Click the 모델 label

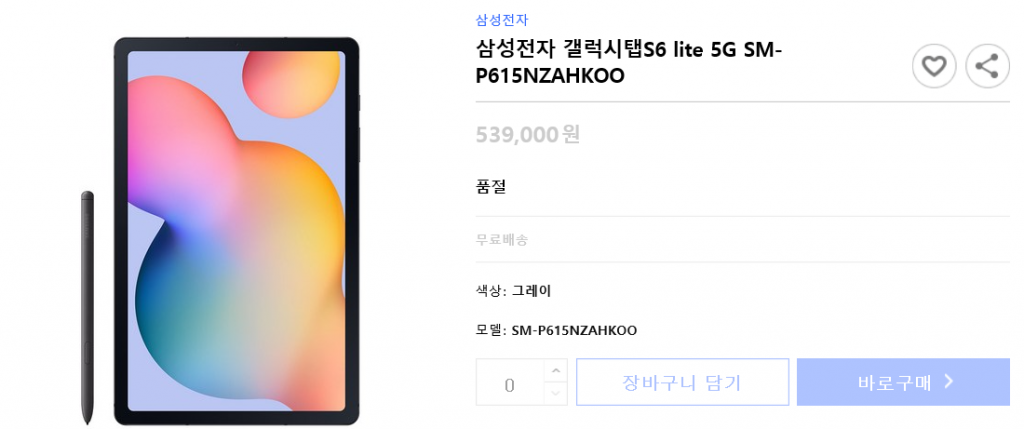(489, 330)
